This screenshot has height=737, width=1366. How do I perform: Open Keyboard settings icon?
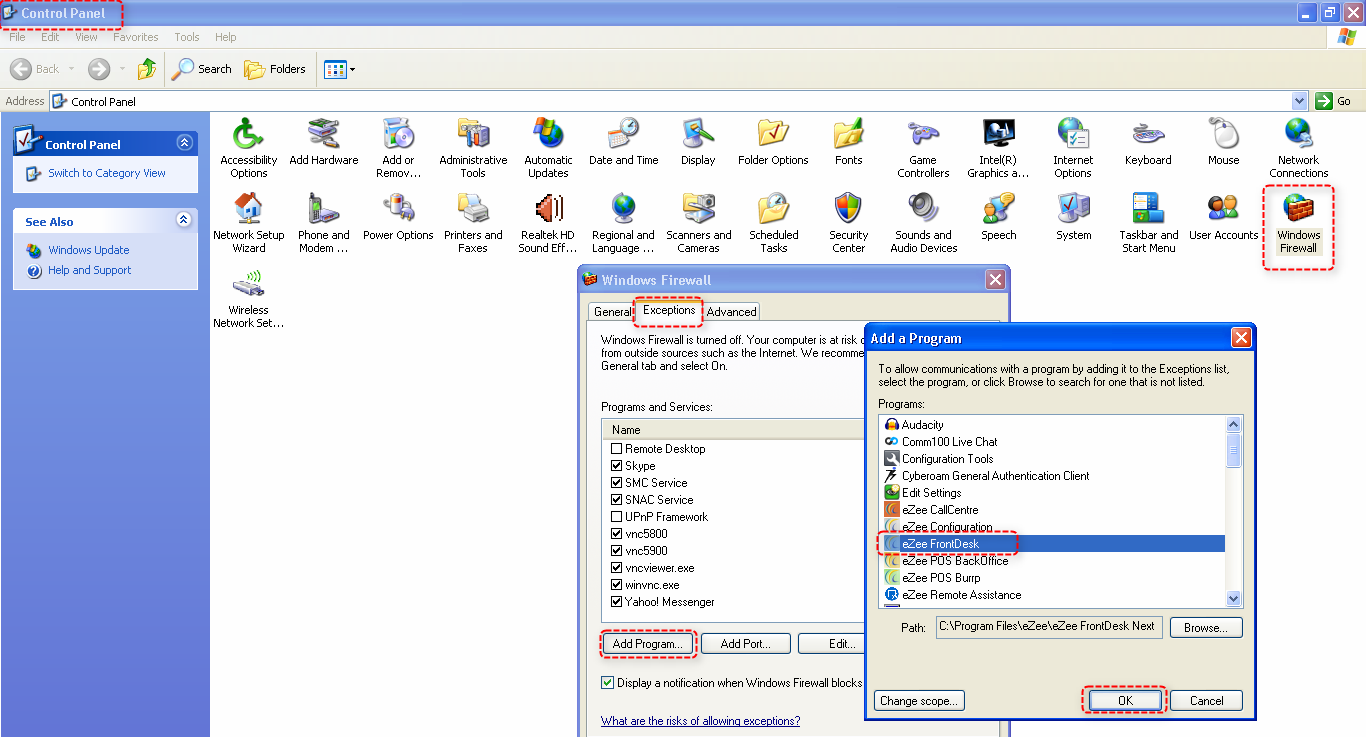[x=1148, y=134]
